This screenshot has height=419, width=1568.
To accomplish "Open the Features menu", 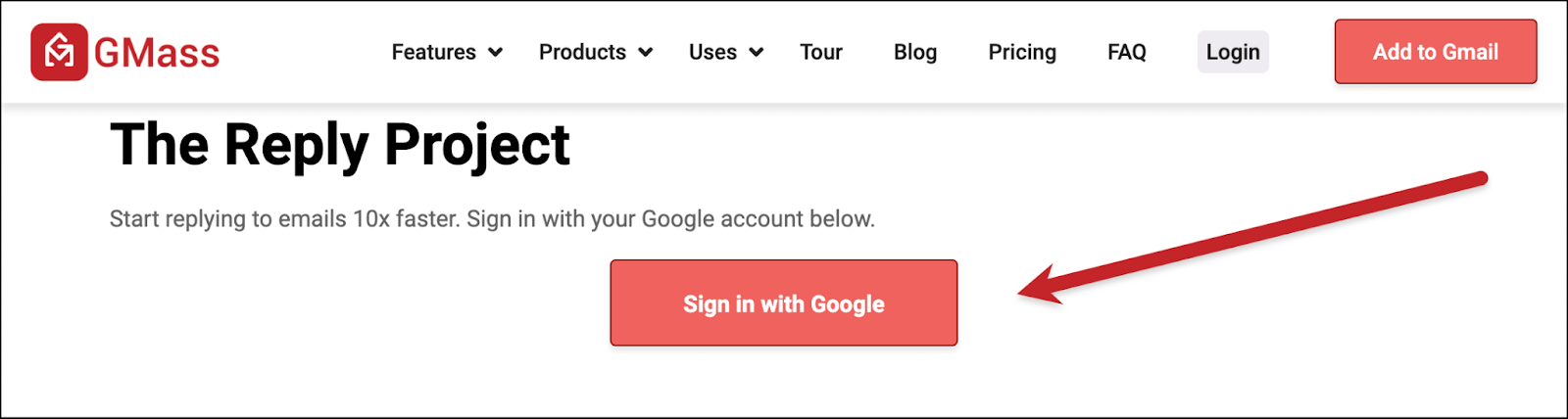I will pos(434,52).
